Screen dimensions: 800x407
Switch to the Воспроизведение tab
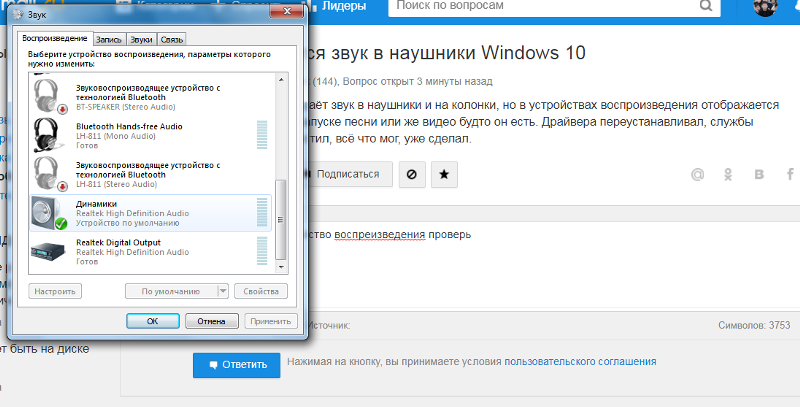pyautogui.click(x=55, y=39)
